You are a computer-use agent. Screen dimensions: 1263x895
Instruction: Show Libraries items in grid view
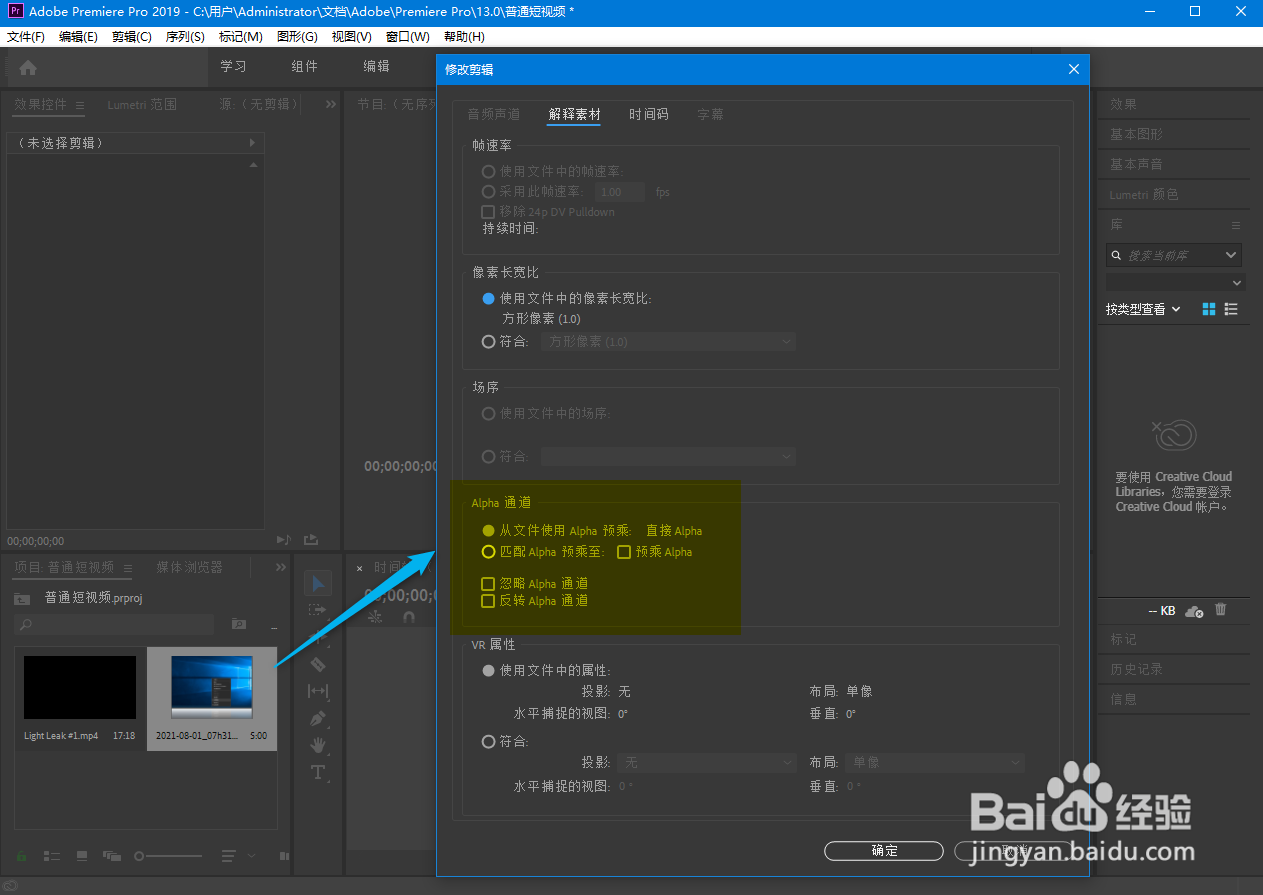(x=1209, y=309)
